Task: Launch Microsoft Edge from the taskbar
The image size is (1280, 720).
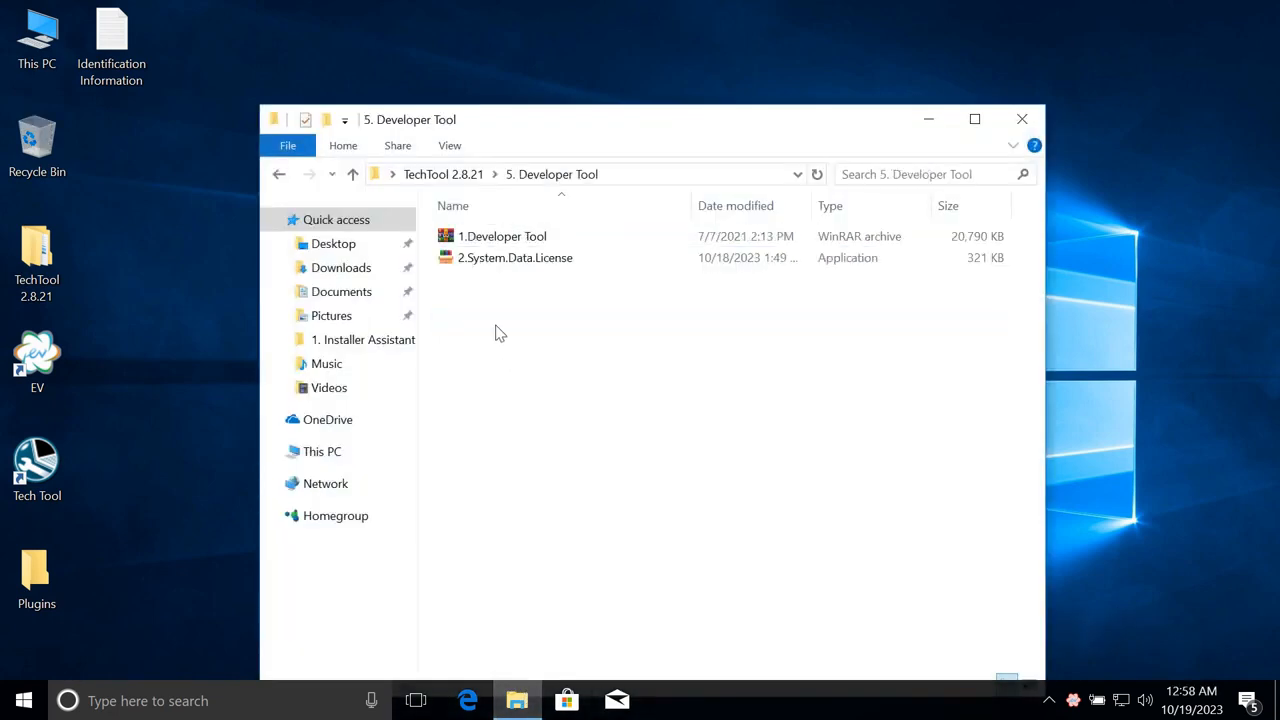Action: pyautogui.click(x=467, y=700)
